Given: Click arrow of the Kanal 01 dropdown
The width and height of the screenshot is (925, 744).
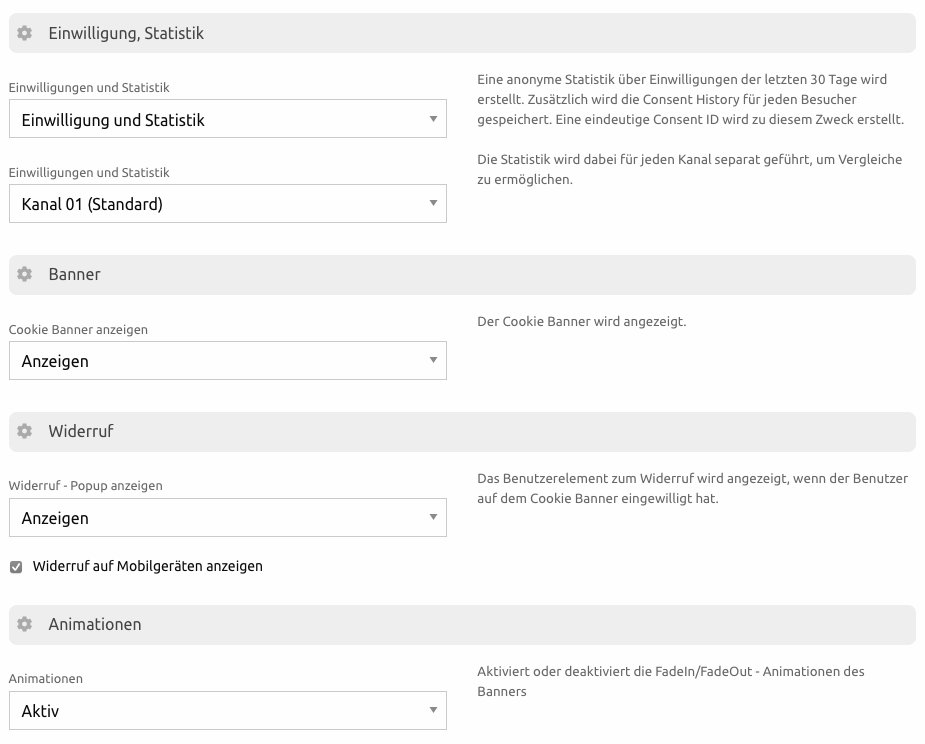Looking at the screenshot, I should 433,204.
